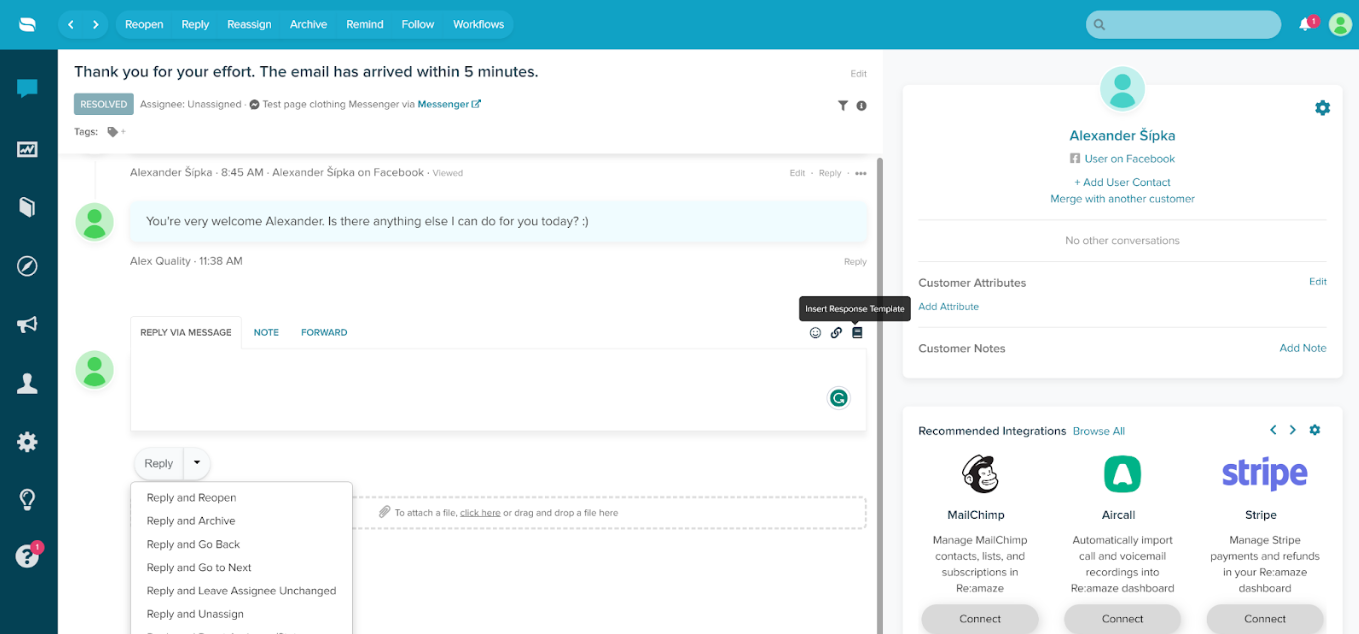Open the reports chart sidebar icon

point(27,149)
